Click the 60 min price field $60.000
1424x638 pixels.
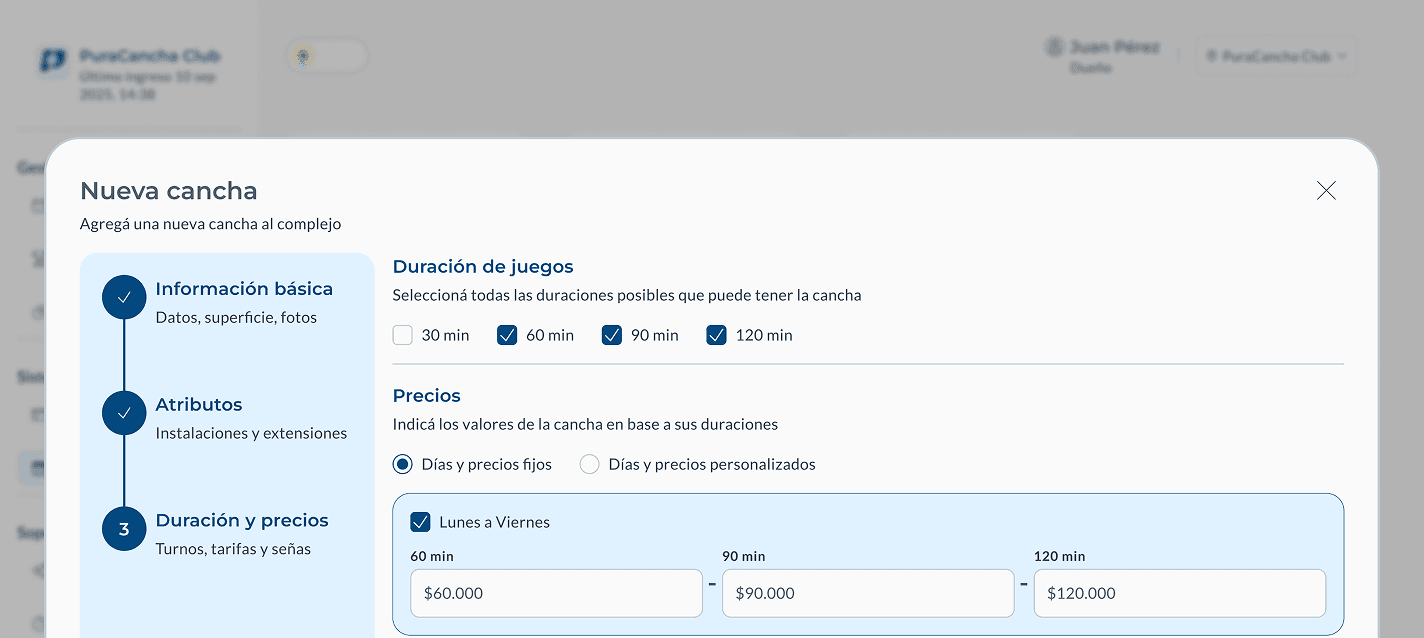(556, 593)
